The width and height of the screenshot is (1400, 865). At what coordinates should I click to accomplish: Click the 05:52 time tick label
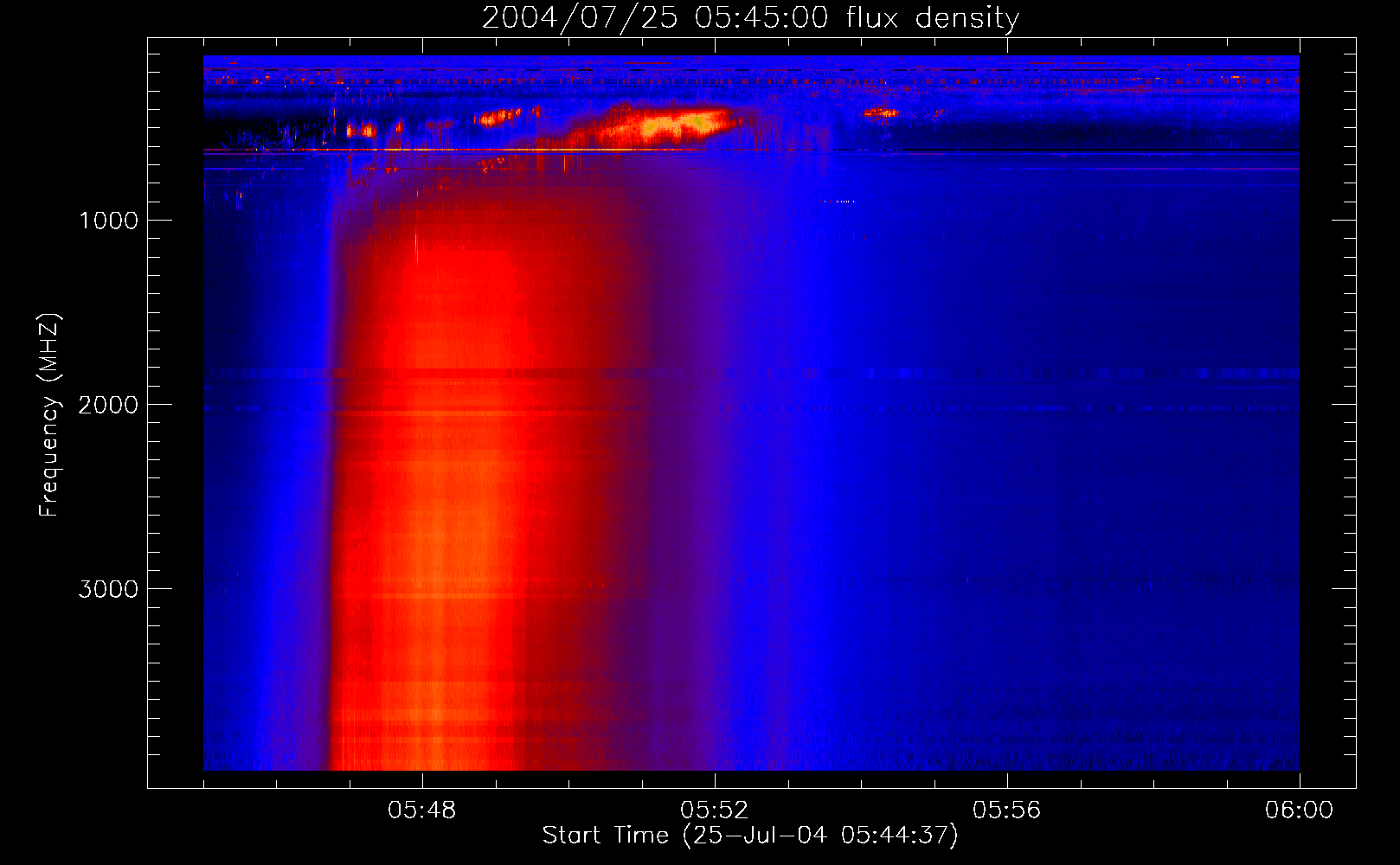[715, 811]
